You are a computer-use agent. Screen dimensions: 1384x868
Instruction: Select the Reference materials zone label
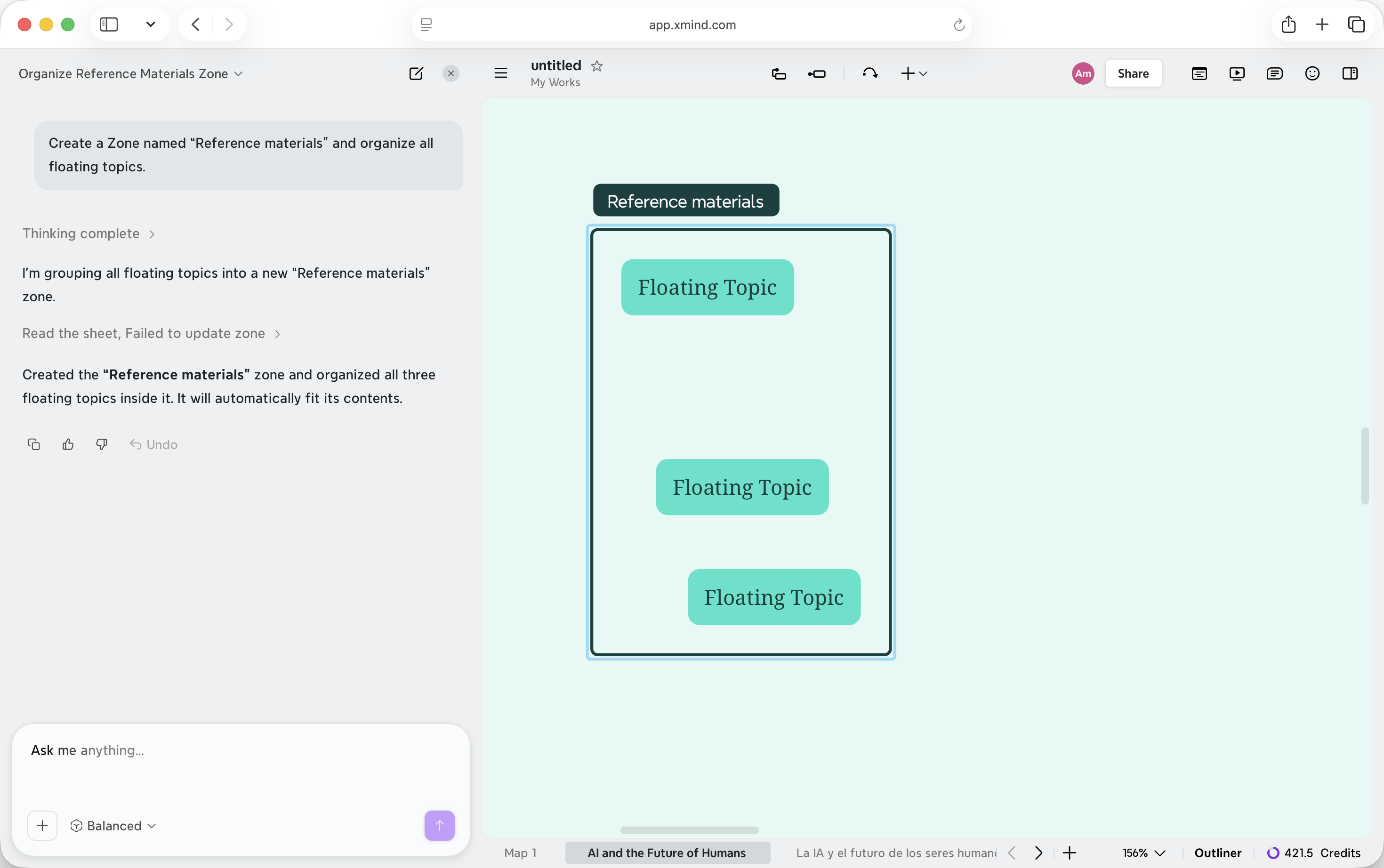click(685, 201)
